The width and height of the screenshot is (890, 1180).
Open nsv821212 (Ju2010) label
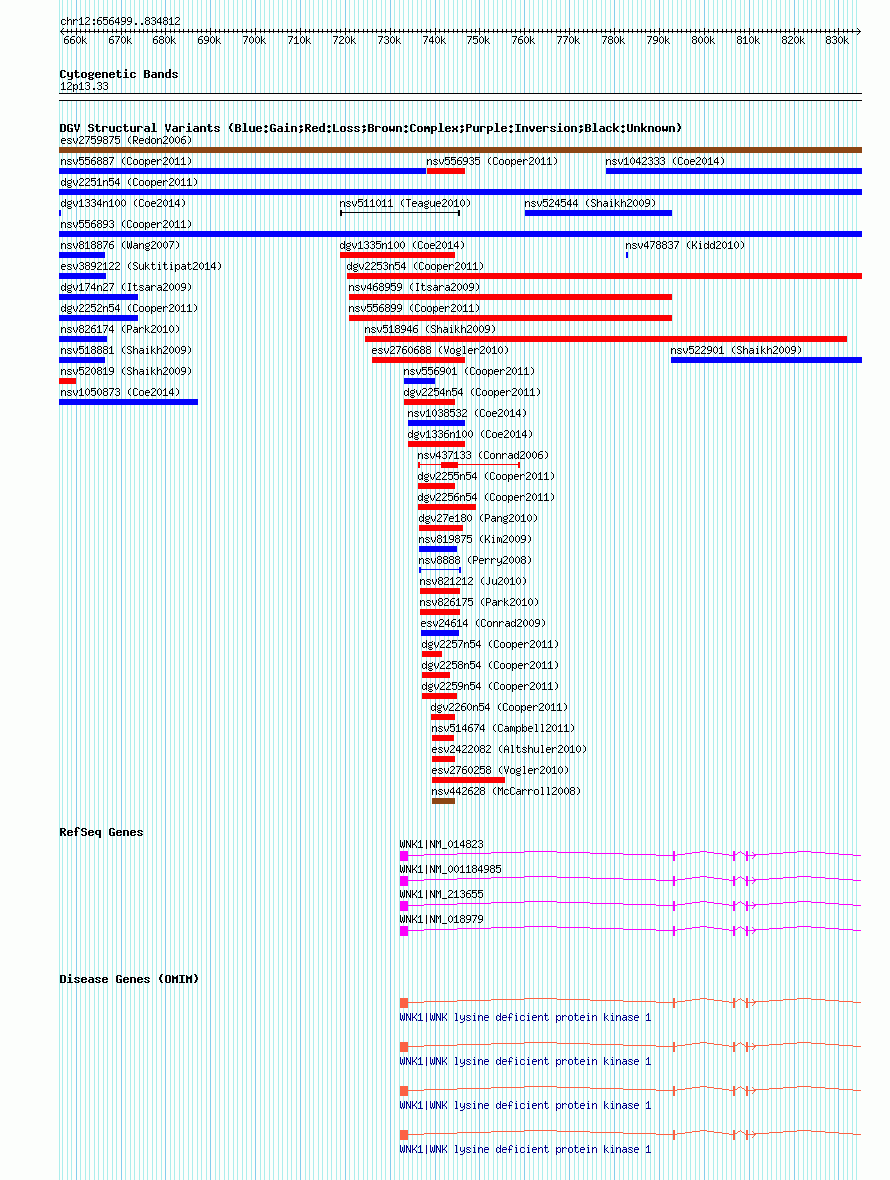click(x=473, y=583)
